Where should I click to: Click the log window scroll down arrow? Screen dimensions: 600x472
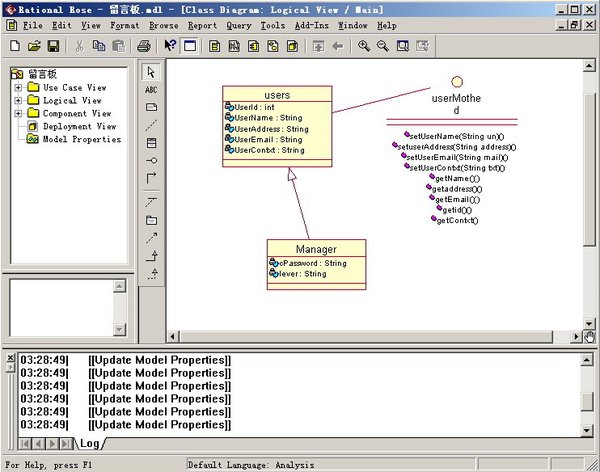[x=587, y=430]
